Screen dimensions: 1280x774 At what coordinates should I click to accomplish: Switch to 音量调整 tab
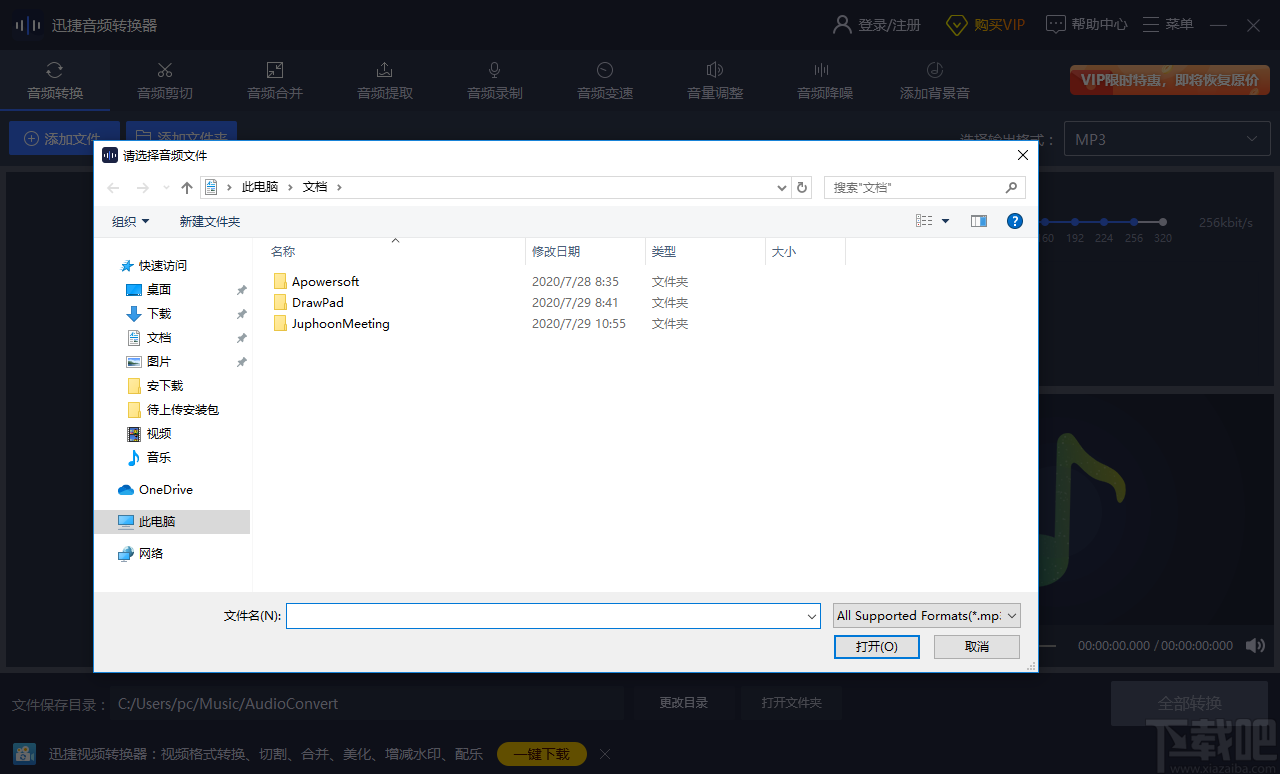pos(715,81)
